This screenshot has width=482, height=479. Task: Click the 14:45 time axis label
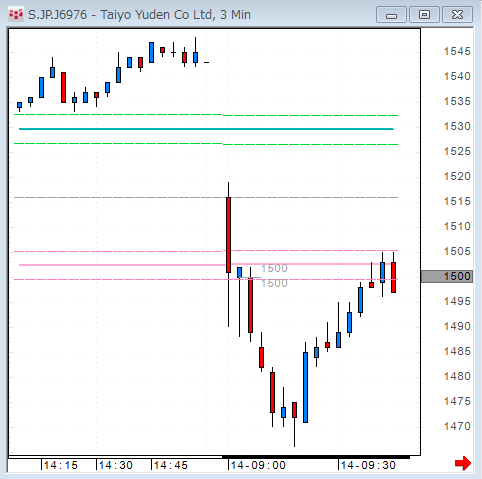coord(171,465)
